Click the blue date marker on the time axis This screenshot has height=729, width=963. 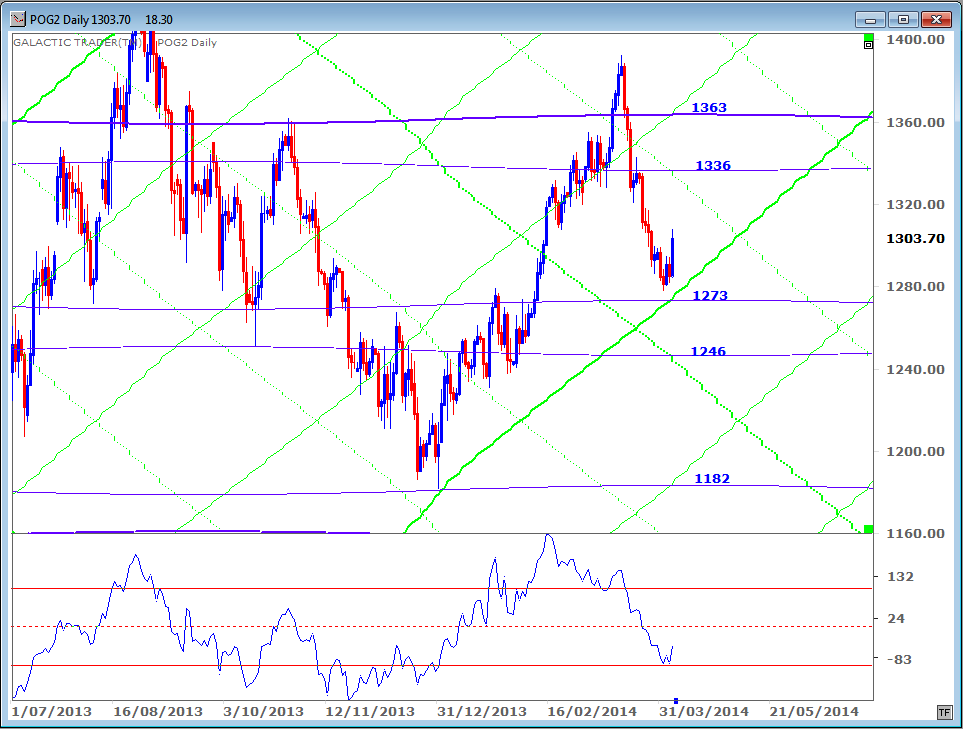pos(676,701)
